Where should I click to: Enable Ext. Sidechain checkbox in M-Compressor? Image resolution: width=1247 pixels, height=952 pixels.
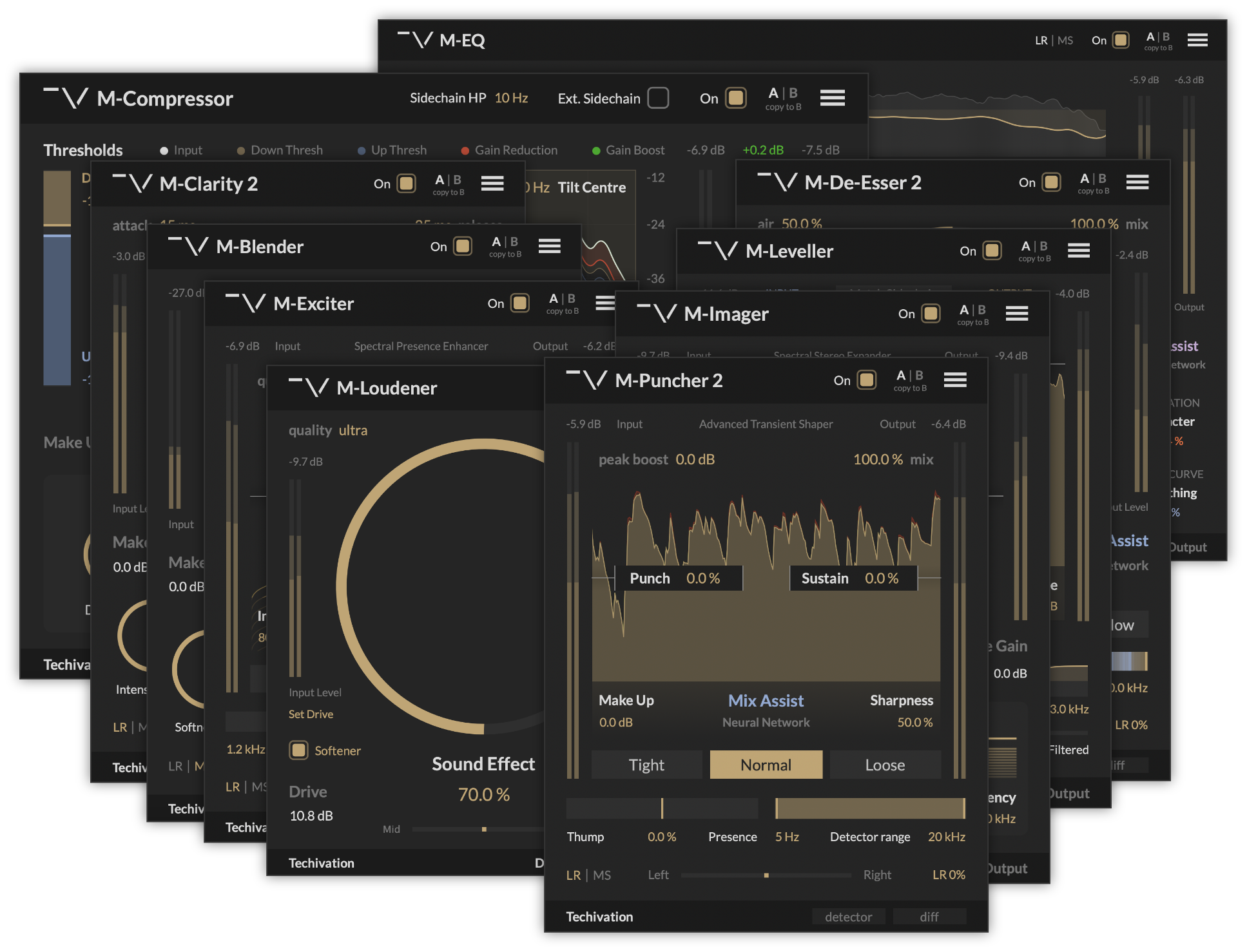click(658, 98)
